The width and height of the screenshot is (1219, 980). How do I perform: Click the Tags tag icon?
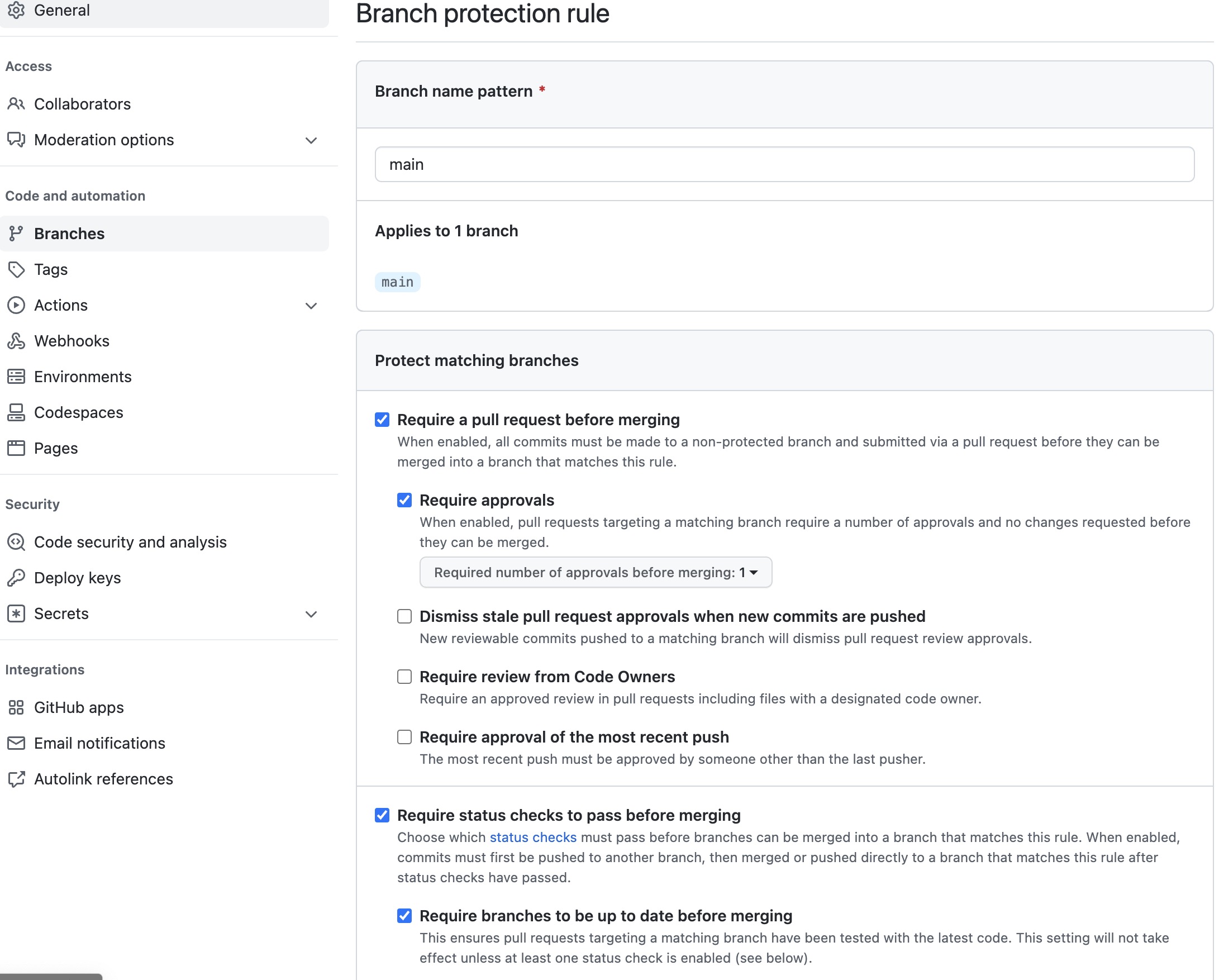(x=16, y=270)
